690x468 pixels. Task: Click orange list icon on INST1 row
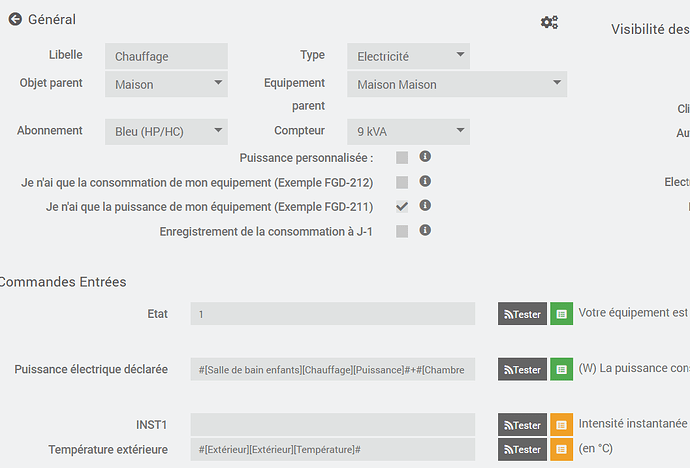pyautogui.click(x=561, y=424)
